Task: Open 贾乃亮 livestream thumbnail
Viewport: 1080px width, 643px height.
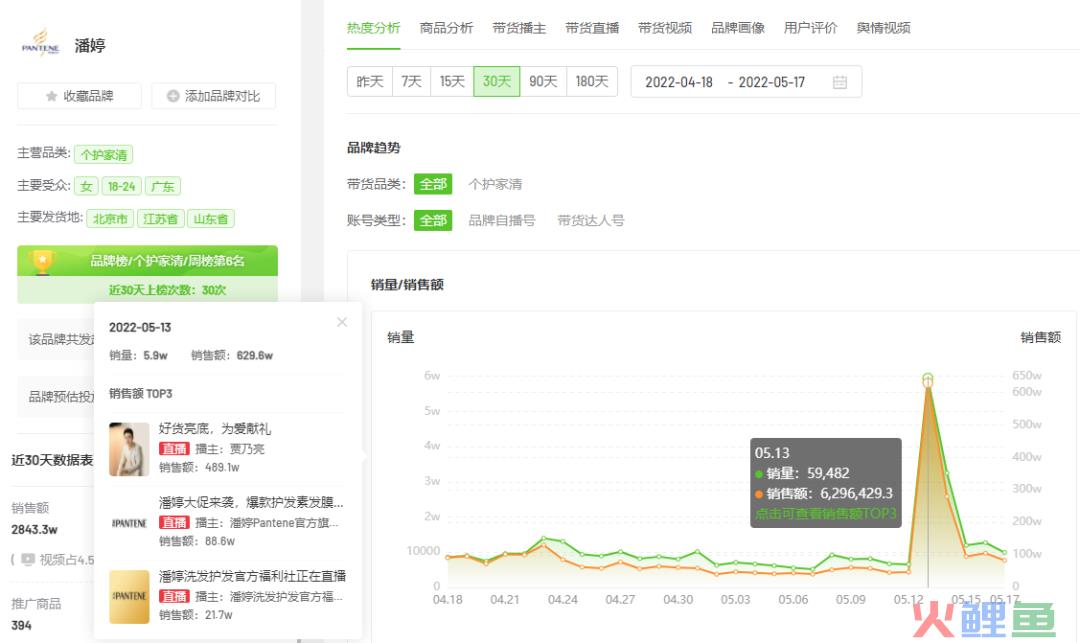Action: point(129,449)
